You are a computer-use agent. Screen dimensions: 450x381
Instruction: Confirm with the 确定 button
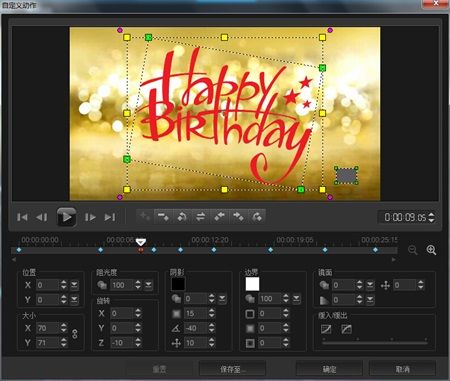tap(329, 369)
